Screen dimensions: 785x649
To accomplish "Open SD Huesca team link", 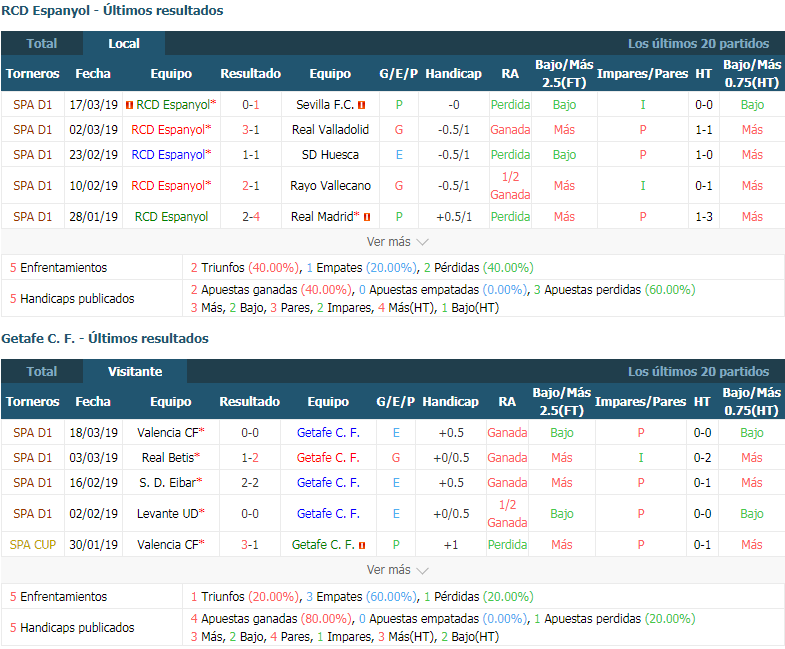I will tap(330, 155).
